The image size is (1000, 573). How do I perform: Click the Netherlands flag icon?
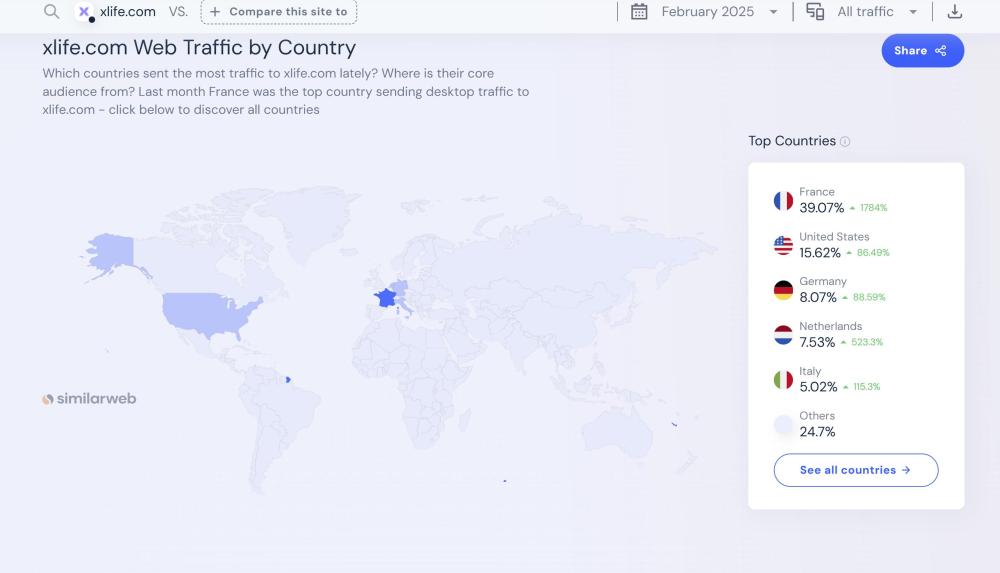pos(783,335)
